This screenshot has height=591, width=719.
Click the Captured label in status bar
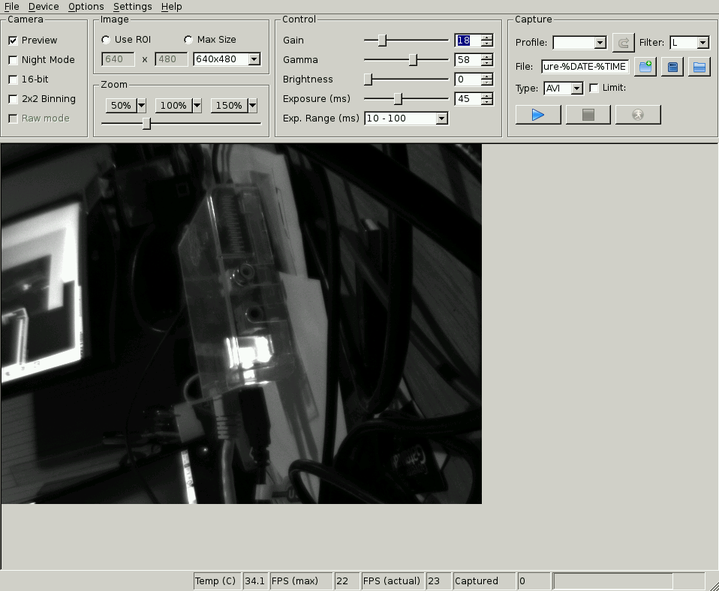[484, 581]
